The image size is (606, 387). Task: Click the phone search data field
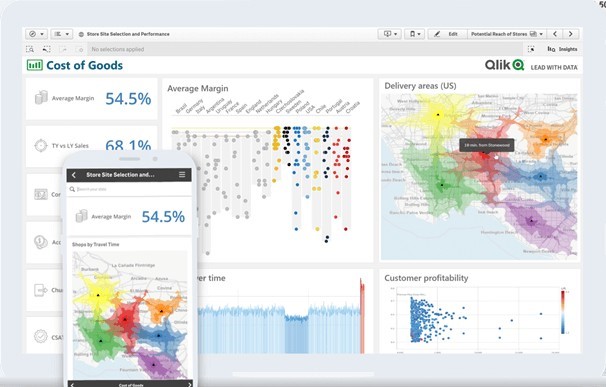click(129, 189)
